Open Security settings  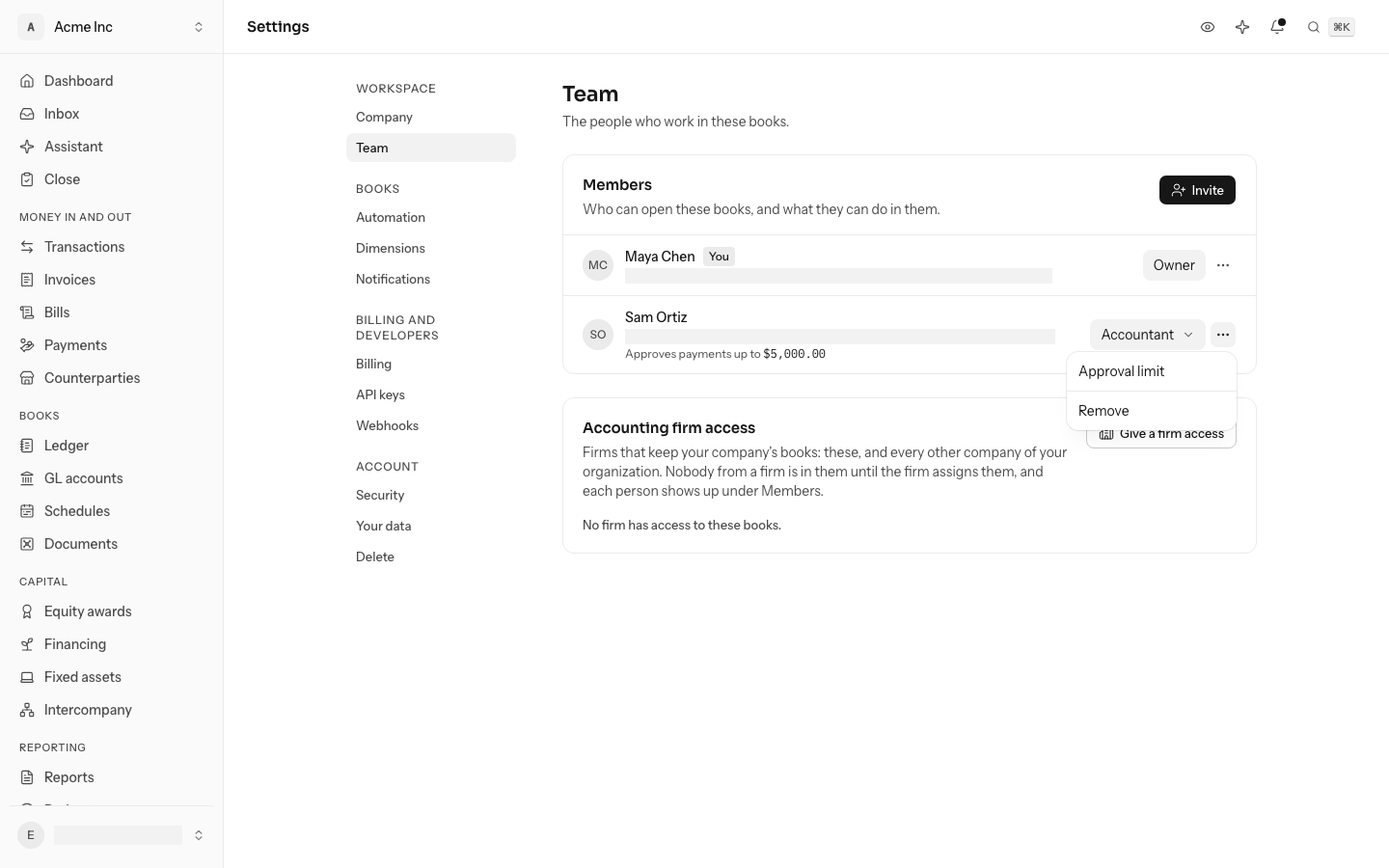click(x=431, y=495)
